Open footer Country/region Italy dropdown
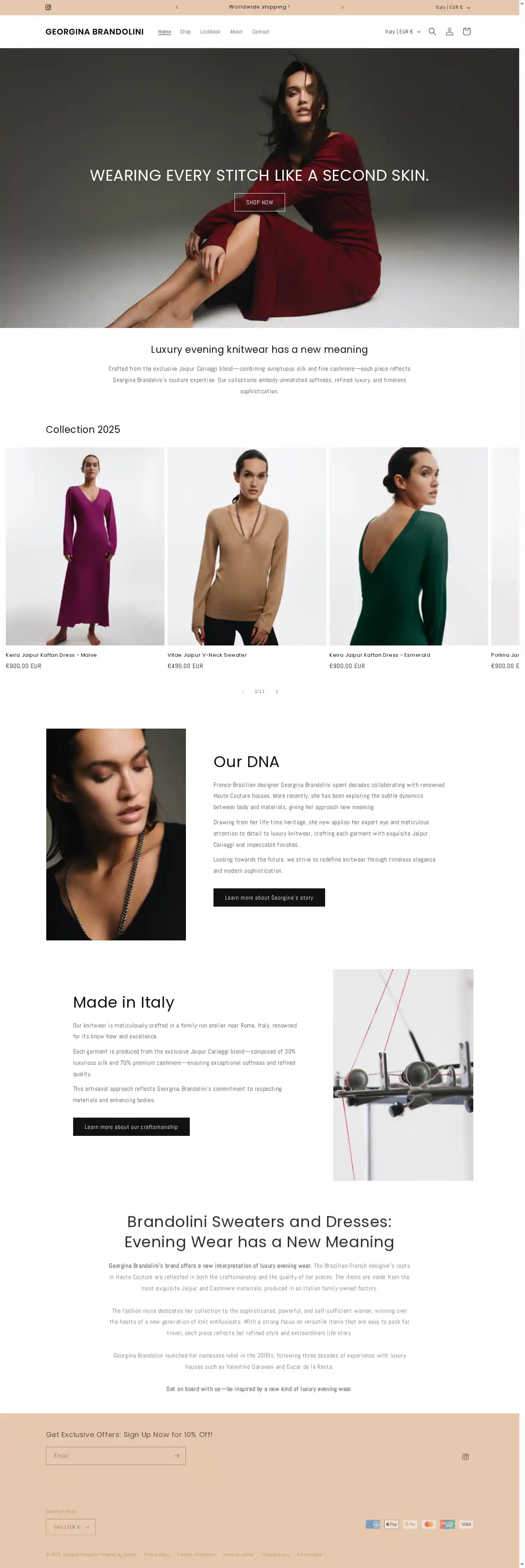This screenshot has width=525, height=1568. click(71, 1526)
